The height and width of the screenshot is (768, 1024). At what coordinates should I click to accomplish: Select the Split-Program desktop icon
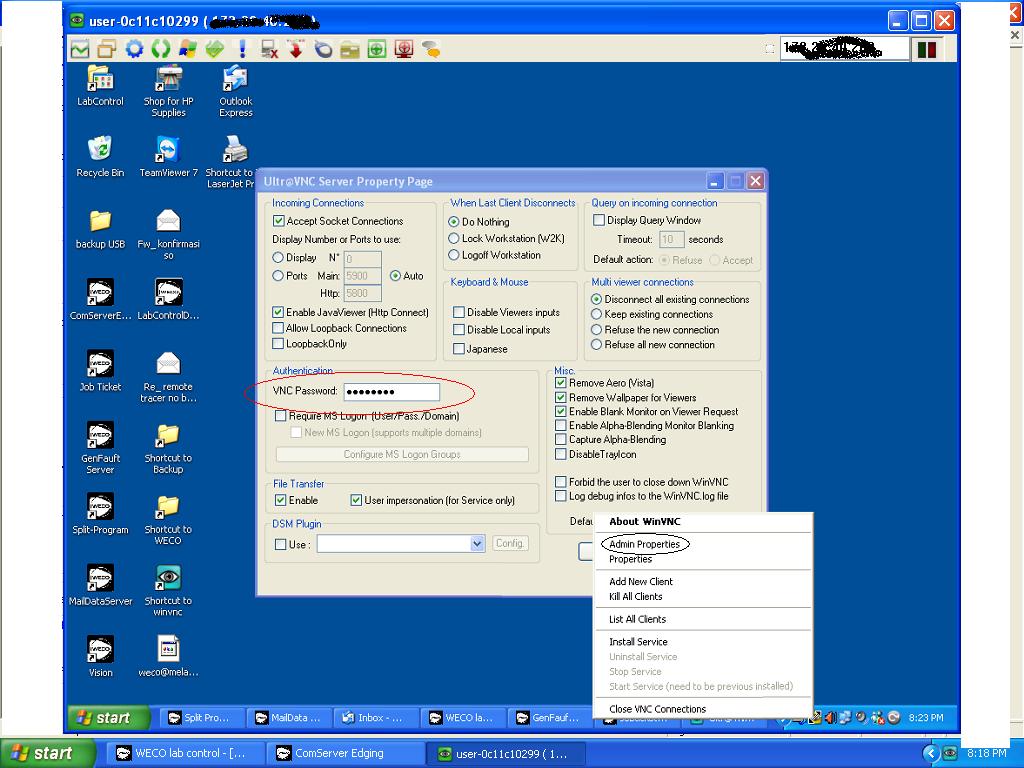coord(100,513)
